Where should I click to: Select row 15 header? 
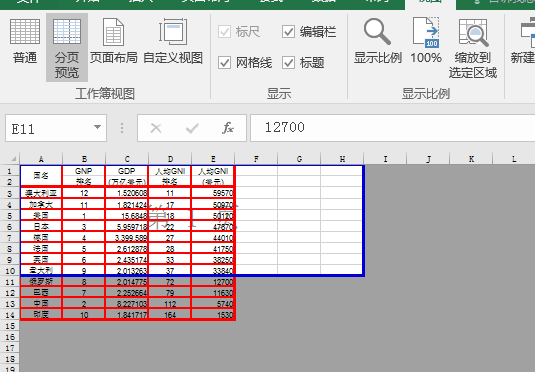(10, 326)
